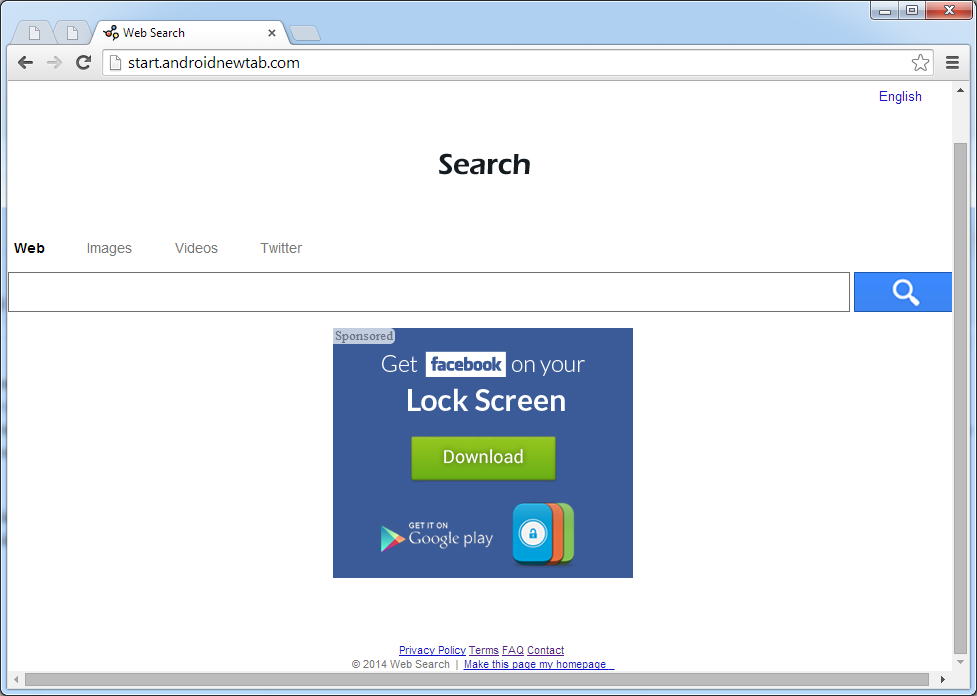Switch to Videos search category
Image resolution: width=977 pixels, height=696 pixels.
click(x=196, y=248)
